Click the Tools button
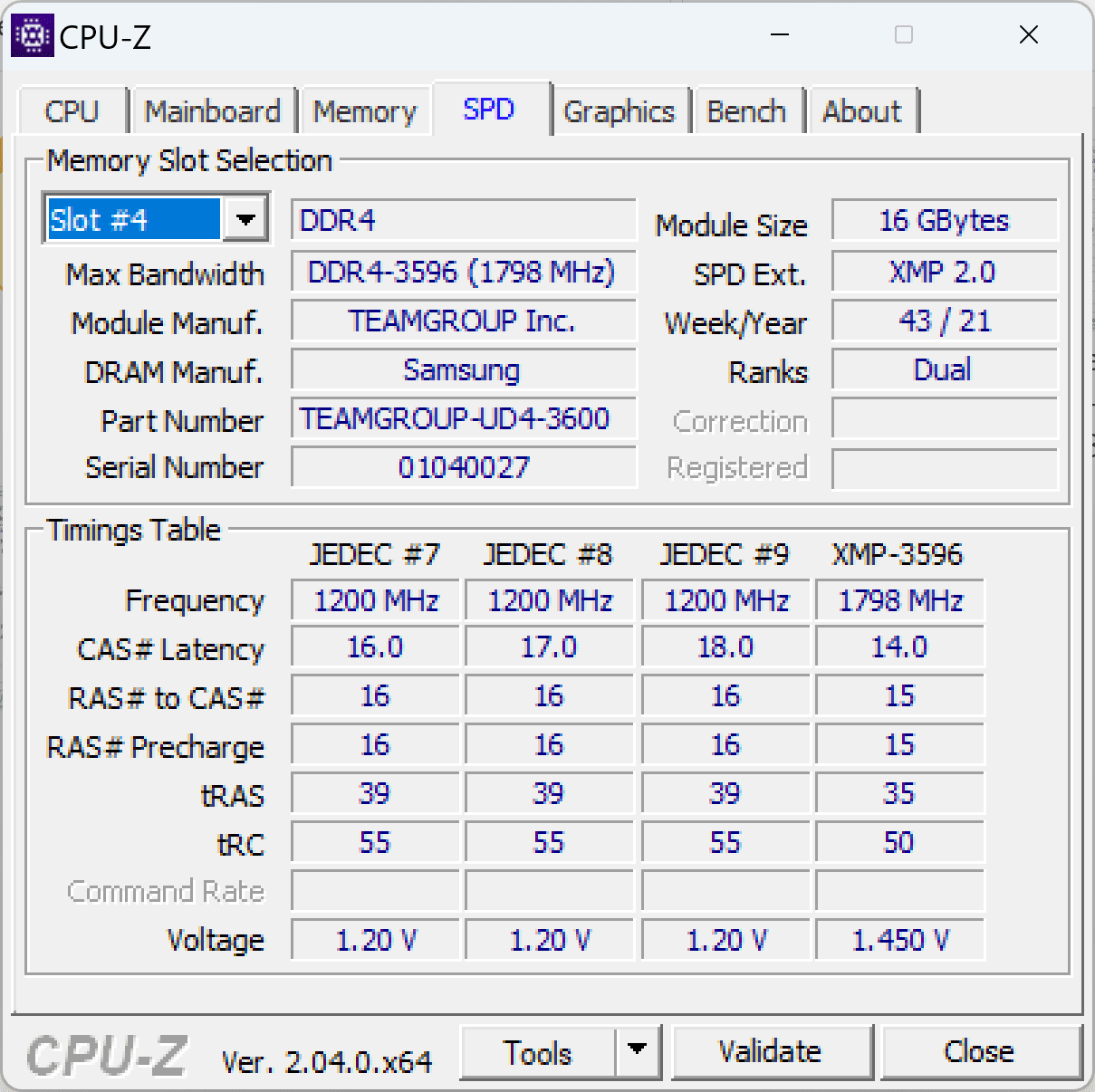The image size is (1095, 1092). coord(538,1052)
